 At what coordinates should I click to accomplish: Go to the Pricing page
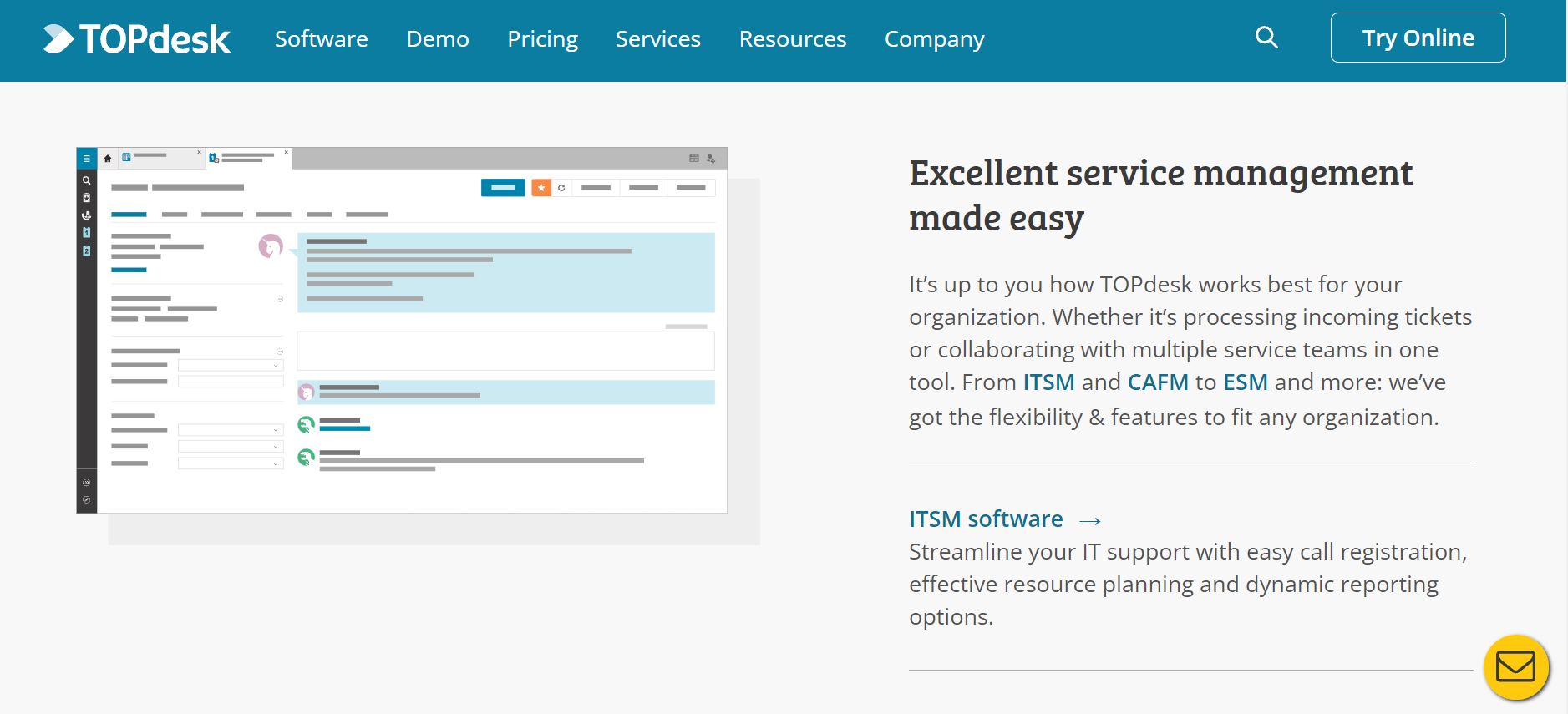click(542, 39)
